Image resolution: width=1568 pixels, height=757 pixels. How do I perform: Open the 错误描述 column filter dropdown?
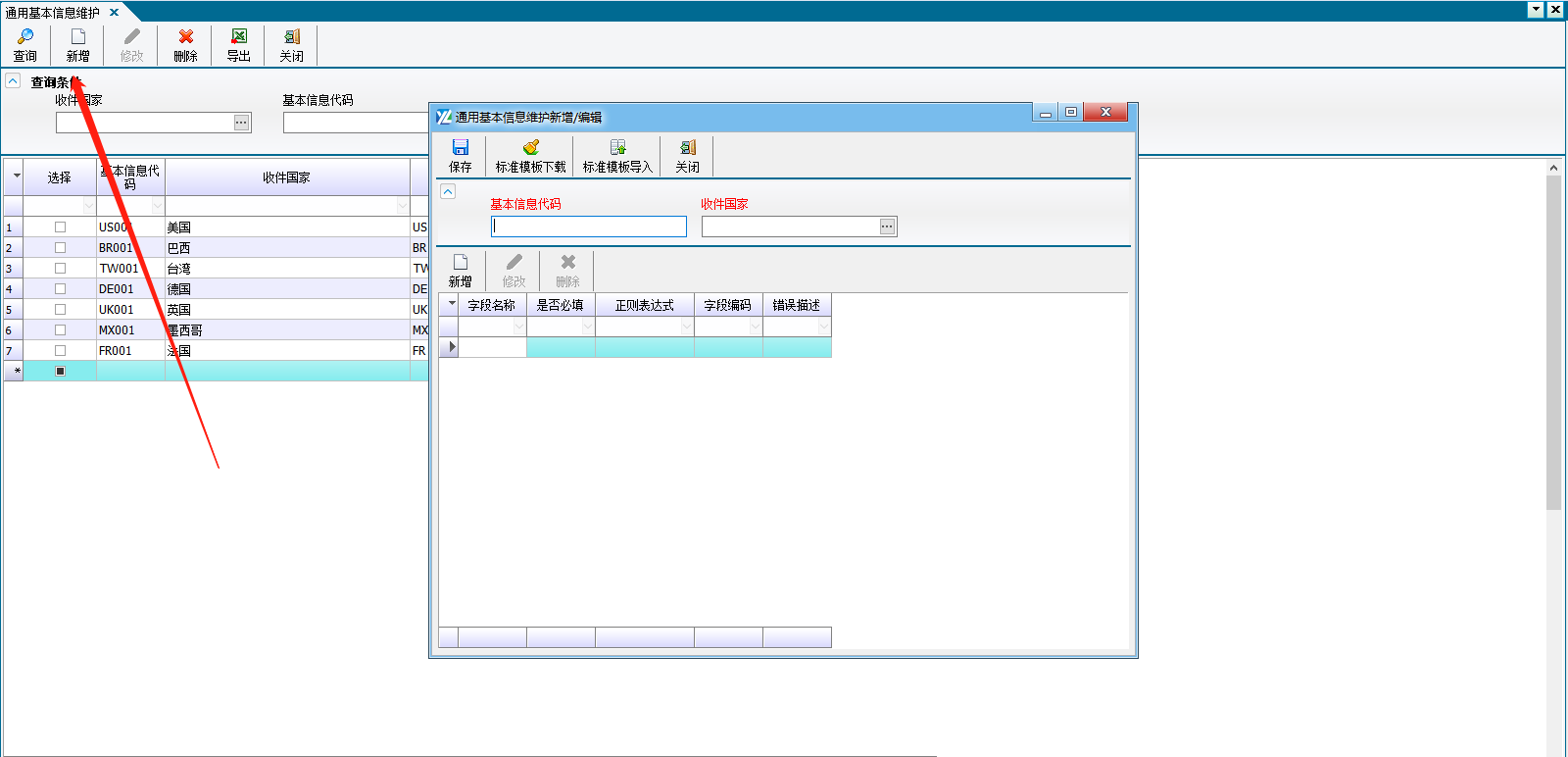tap(824, 327)
